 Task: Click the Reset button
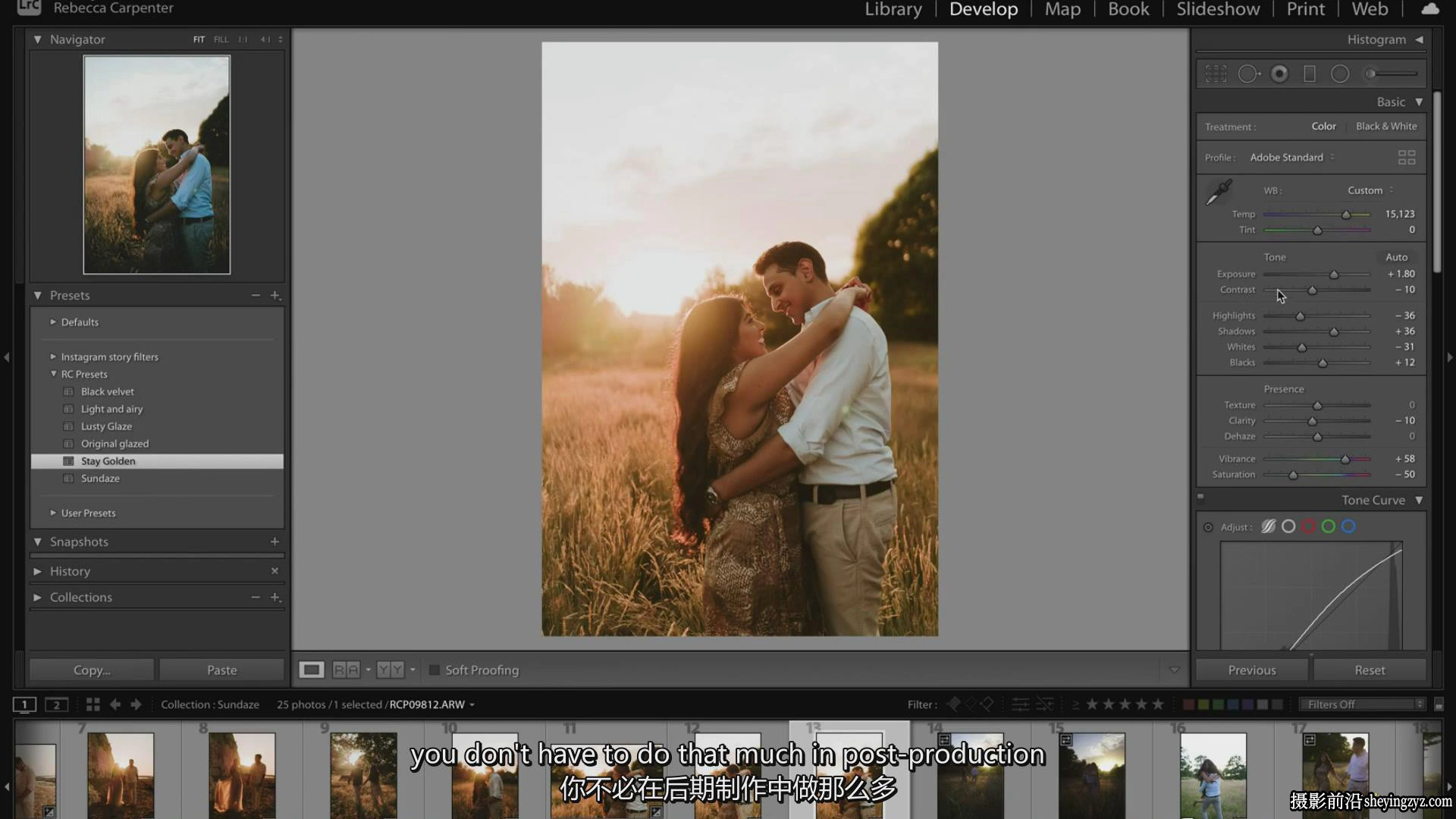tap(1370, 670)
